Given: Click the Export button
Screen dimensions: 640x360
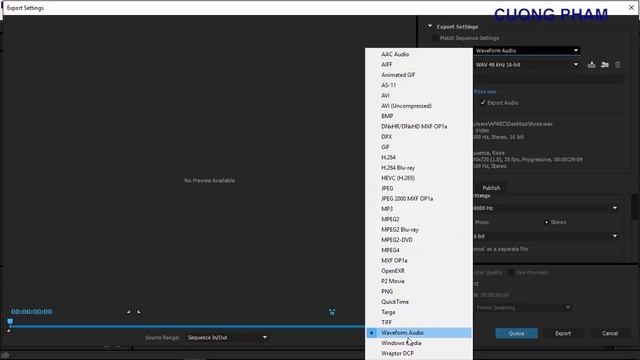Looking at the screenshot, I should 563,333.
